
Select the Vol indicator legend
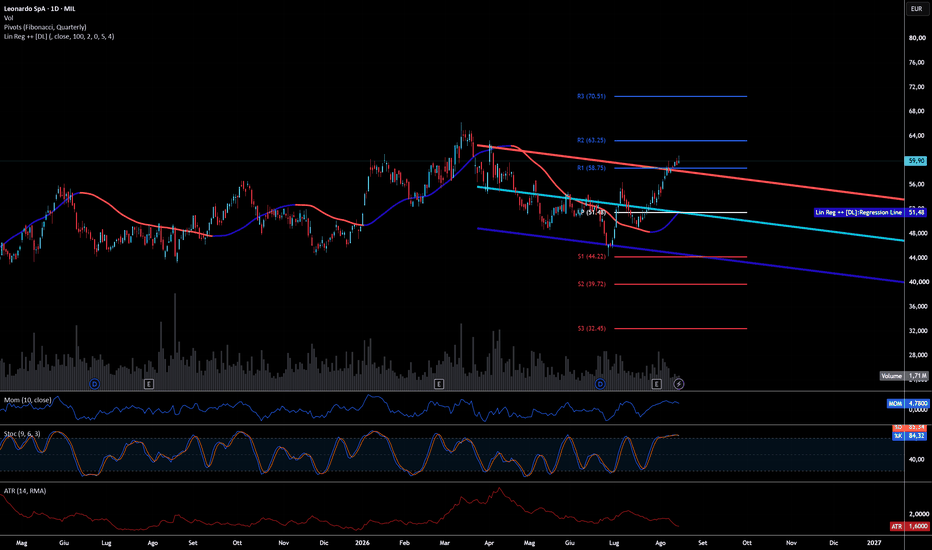[x=8, y=18]
